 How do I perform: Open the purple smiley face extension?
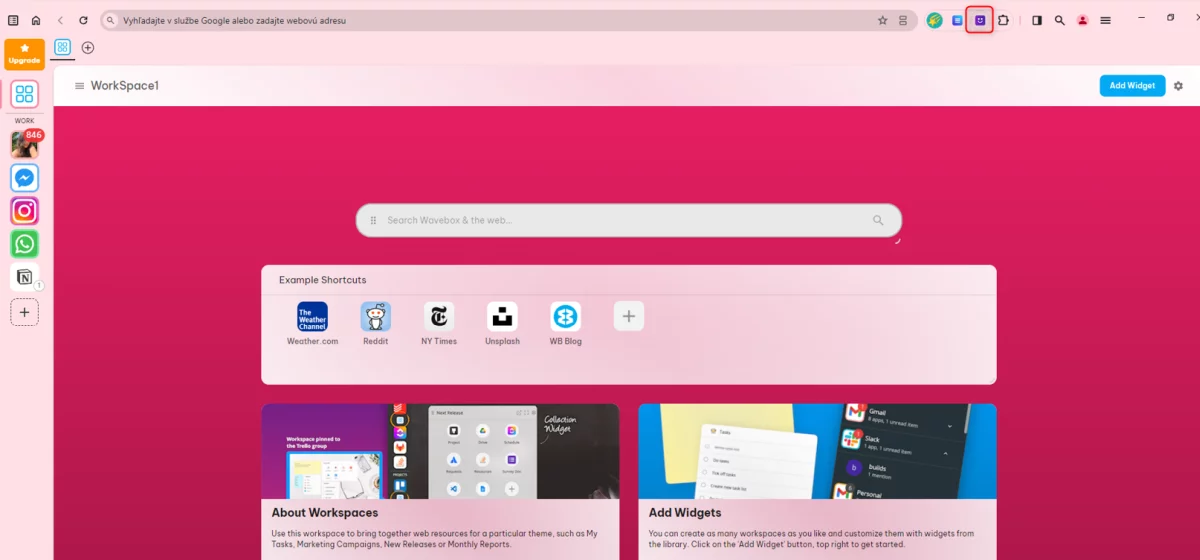pos(980,20)
